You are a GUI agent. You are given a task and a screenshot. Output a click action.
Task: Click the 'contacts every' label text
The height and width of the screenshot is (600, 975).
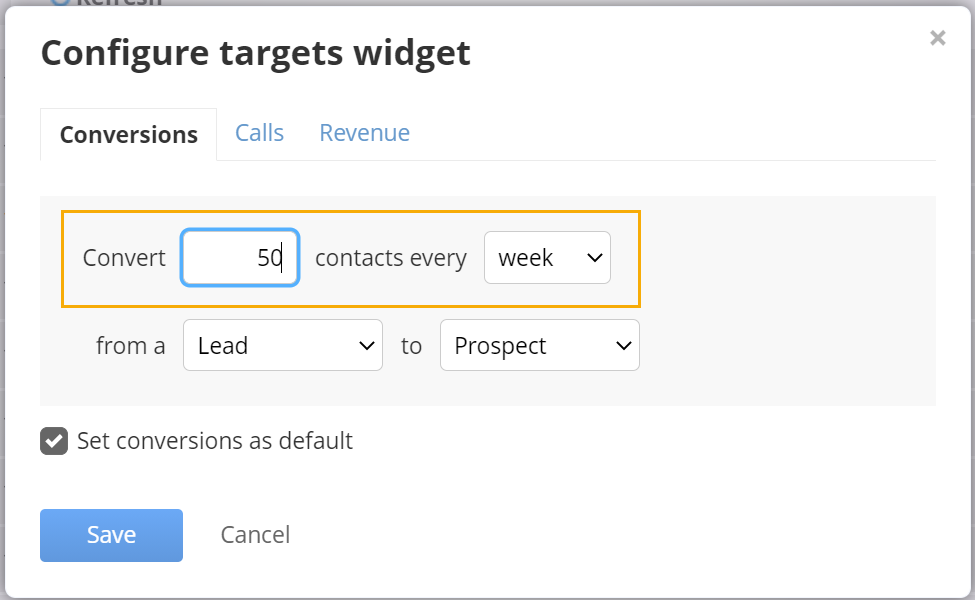click(x=390, y=257)
